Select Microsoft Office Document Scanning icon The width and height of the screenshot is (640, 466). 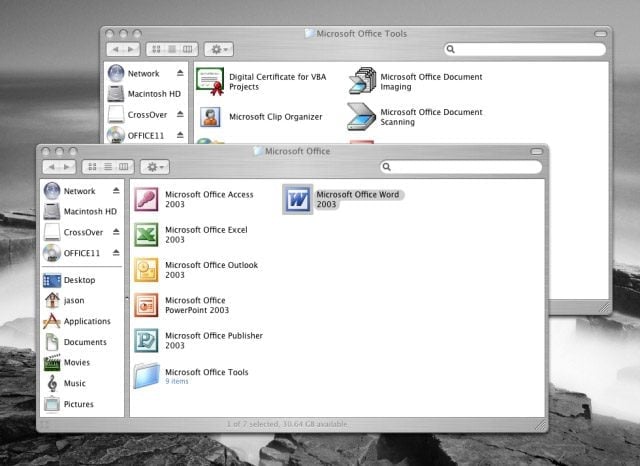[x=361, y=117]
